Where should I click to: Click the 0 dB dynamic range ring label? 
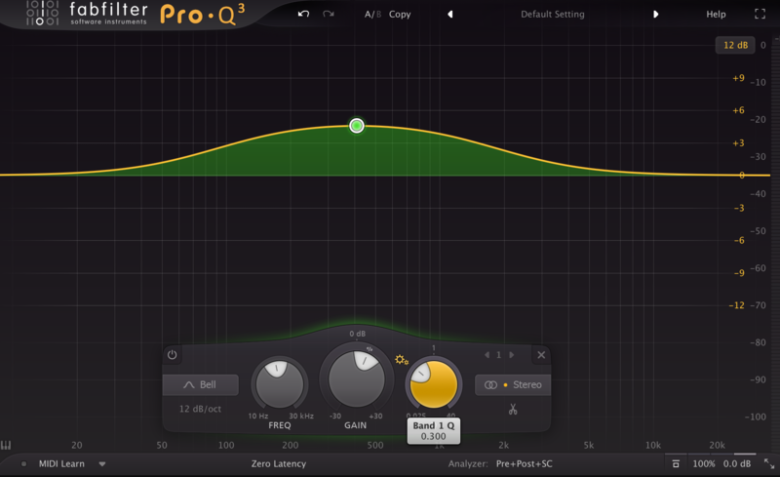click(x=357, y=334)
